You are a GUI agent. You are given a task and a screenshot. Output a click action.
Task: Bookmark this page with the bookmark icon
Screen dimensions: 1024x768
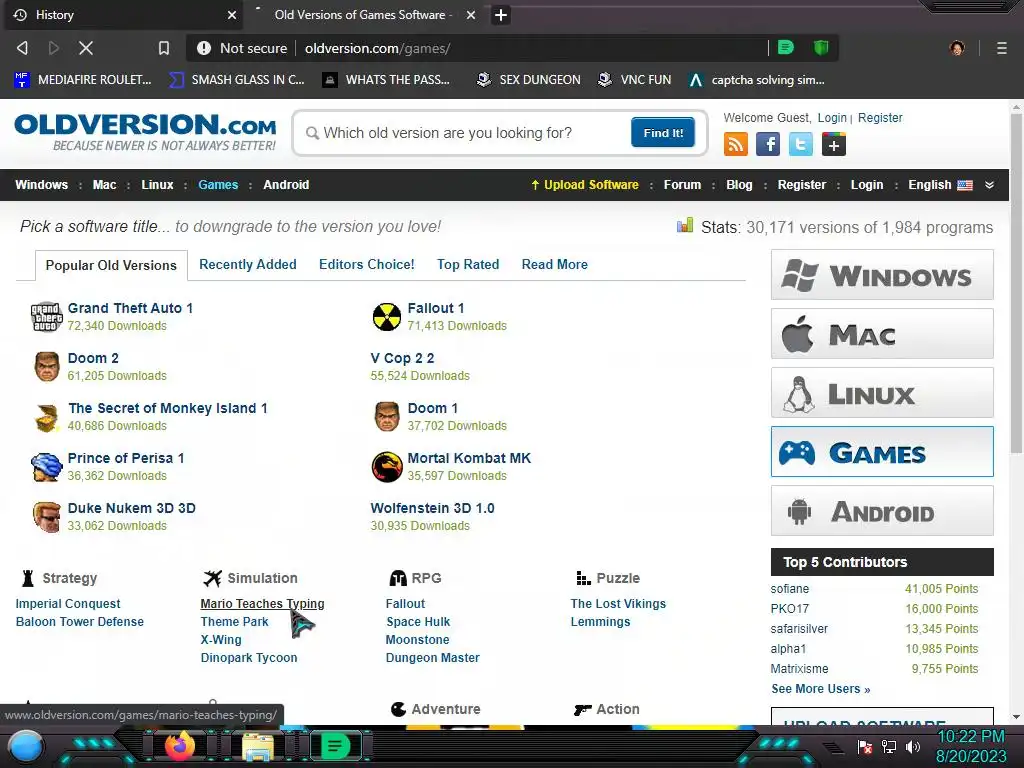164,48
